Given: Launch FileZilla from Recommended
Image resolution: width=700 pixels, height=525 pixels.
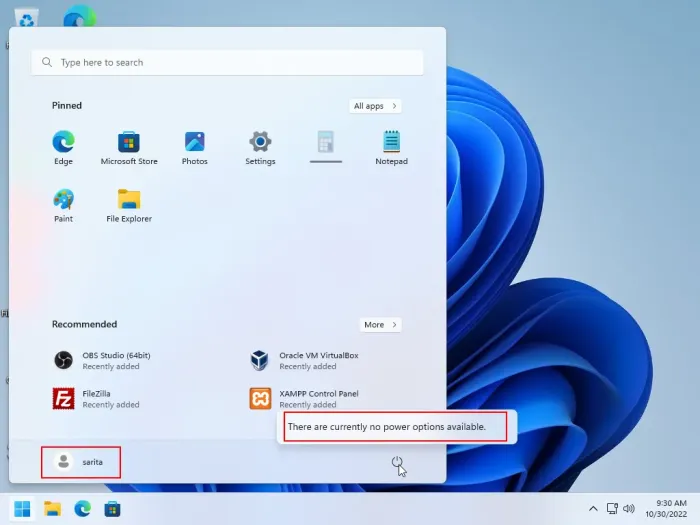Looking at the screenshot, I should (96, 399).
